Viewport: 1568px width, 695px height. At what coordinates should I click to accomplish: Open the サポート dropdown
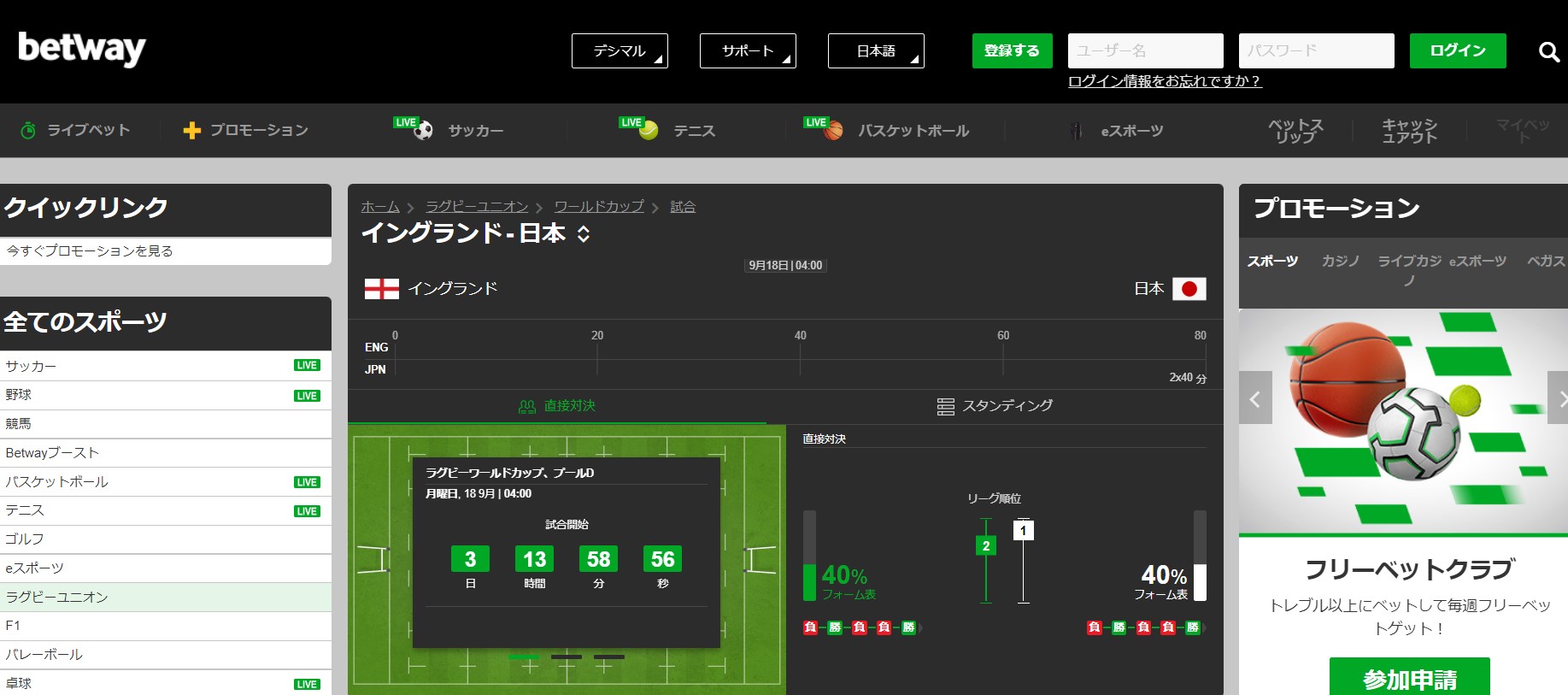click(x=748, y=50)
